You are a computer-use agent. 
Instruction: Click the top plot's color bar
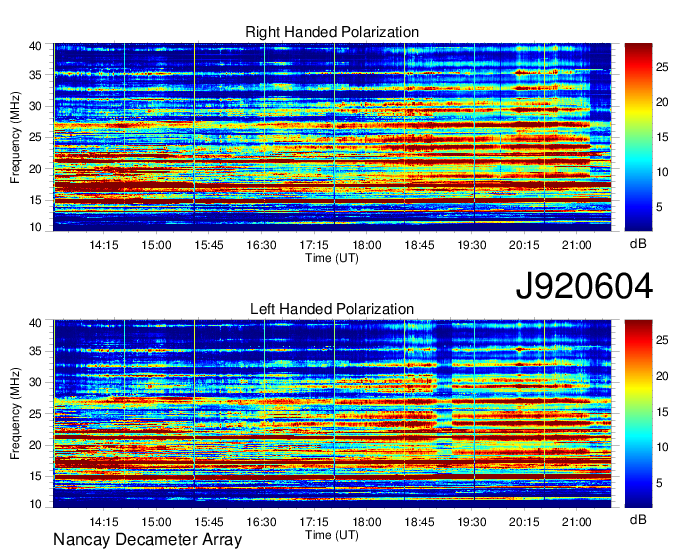click(638, 137)
